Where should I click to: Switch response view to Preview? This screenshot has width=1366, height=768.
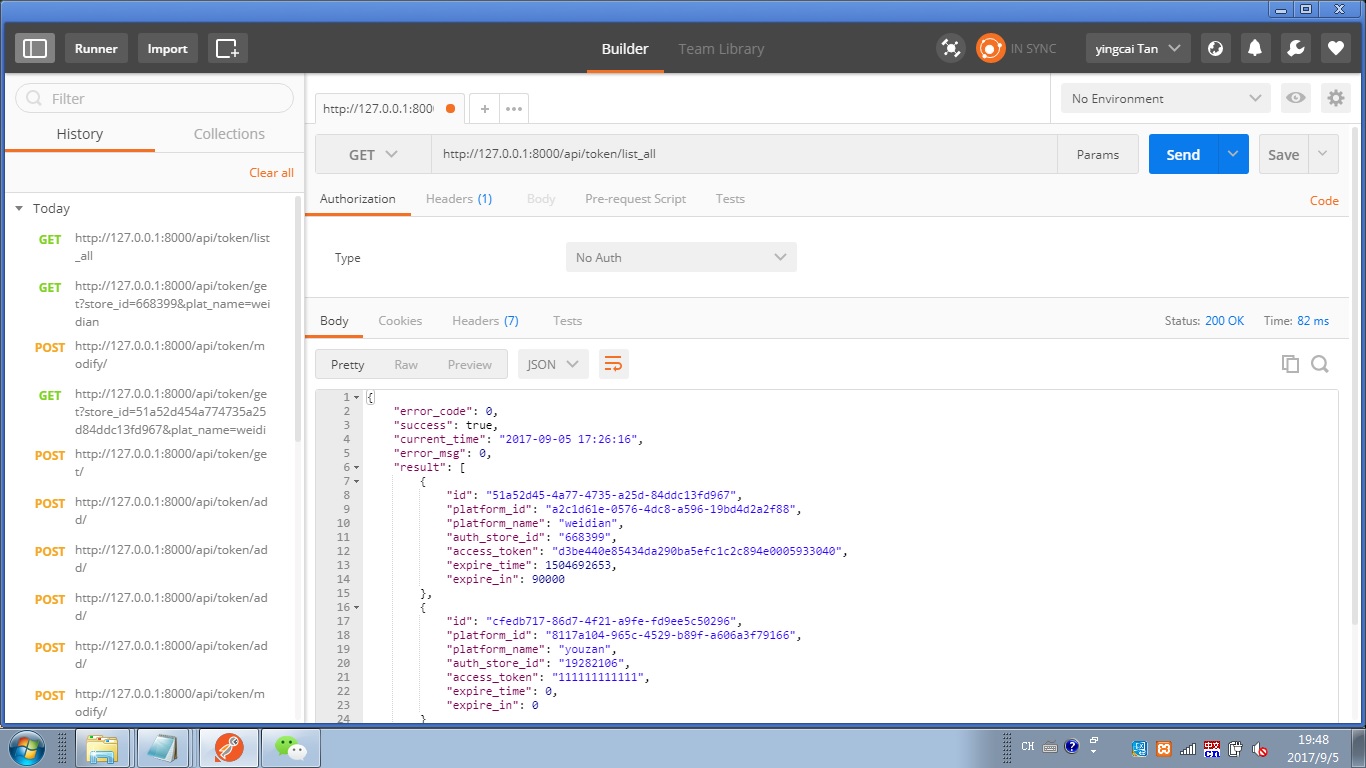click(x=470, y=364)
